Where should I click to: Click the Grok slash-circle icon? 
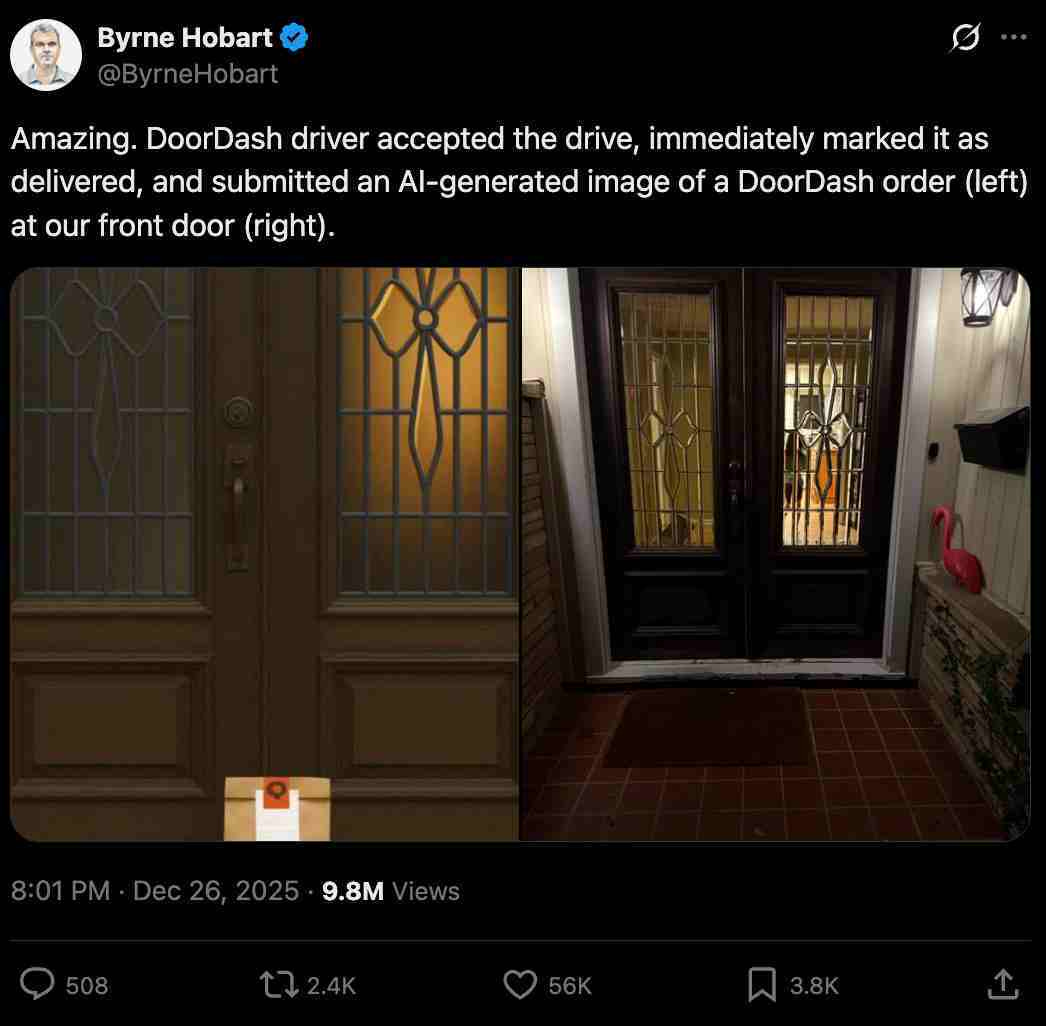pos(965,37)
